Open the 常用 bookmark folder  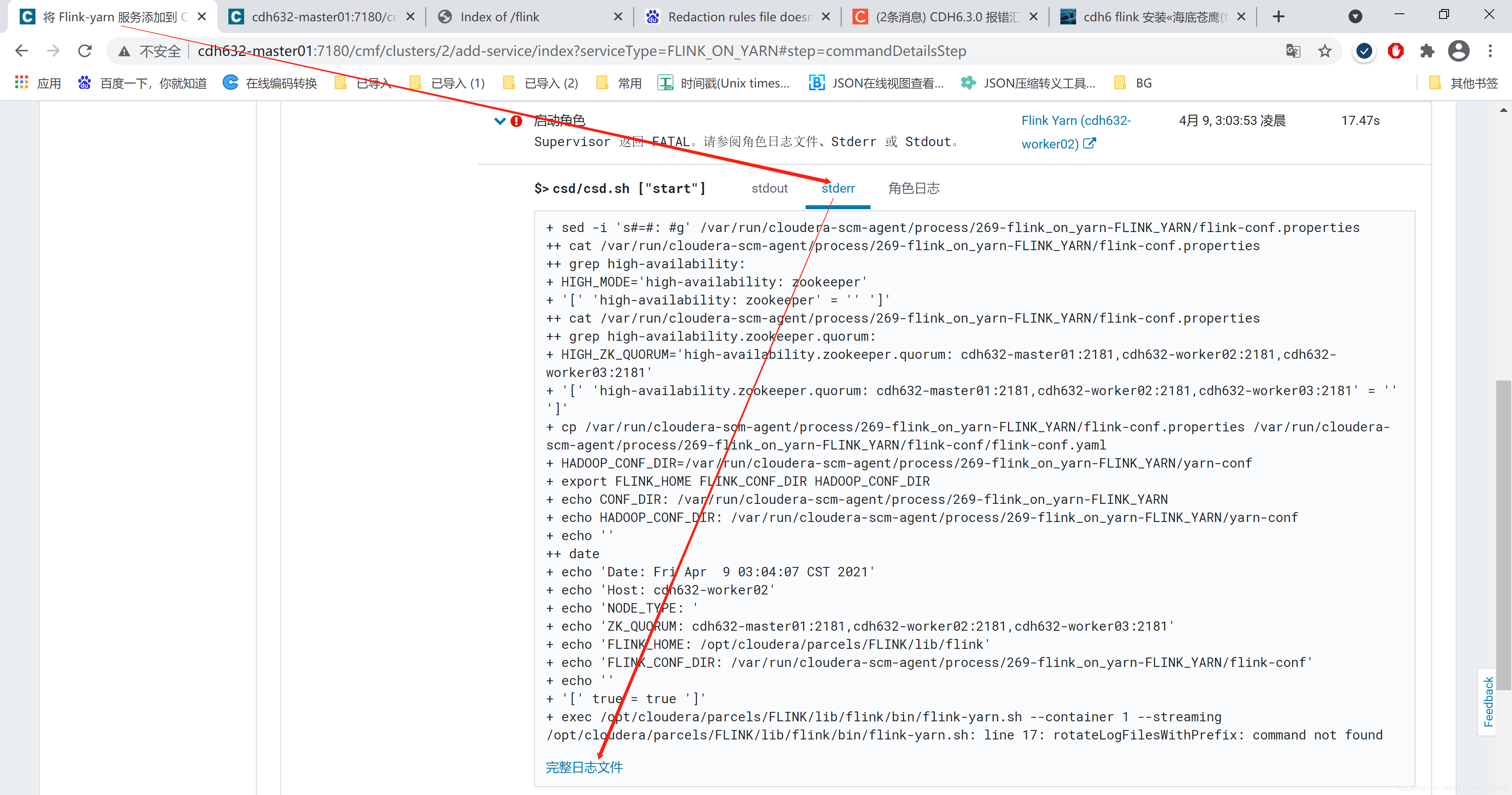coord(619,83)
